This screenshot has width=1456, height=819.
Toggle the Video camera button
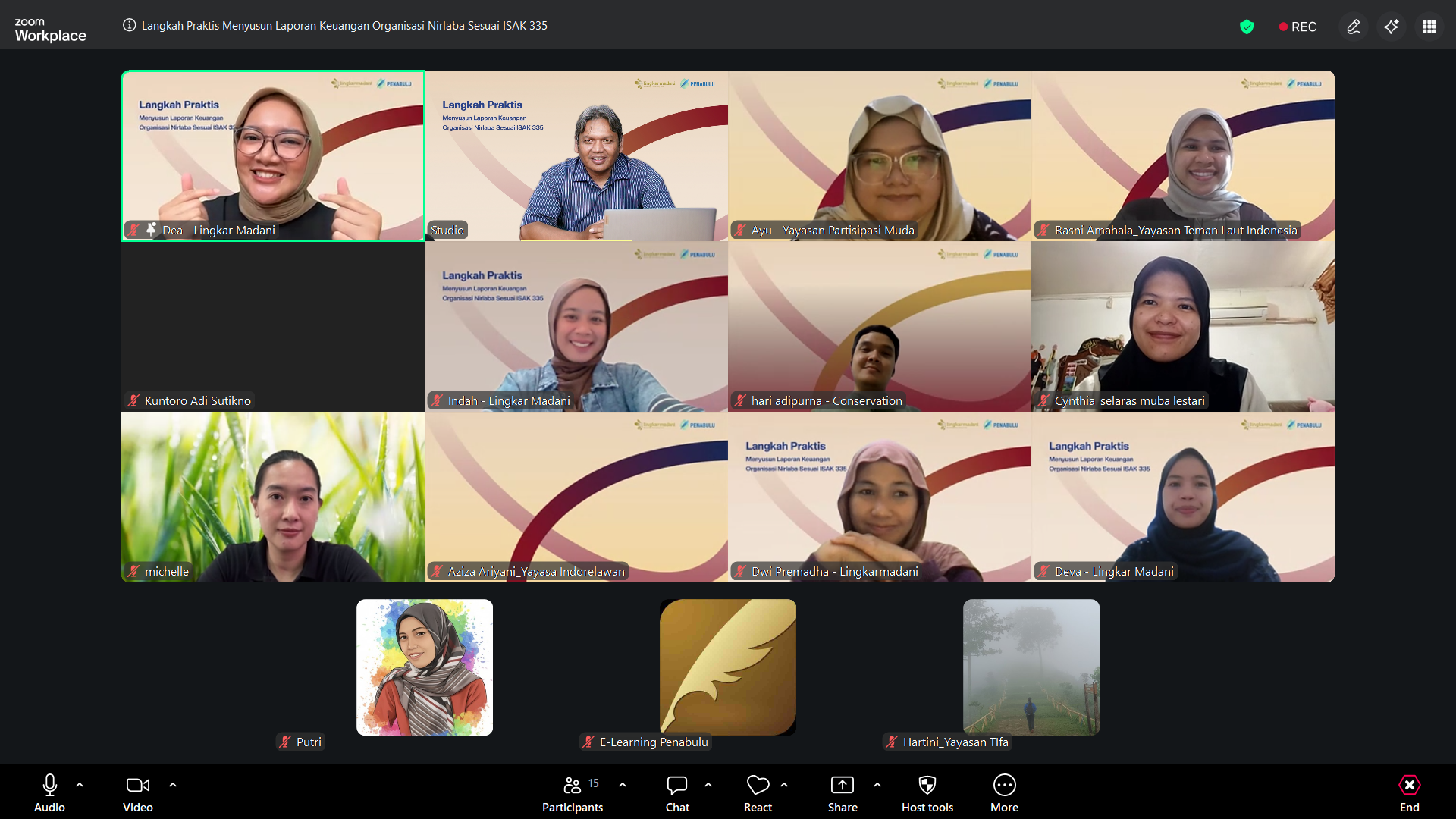[138, 792]
